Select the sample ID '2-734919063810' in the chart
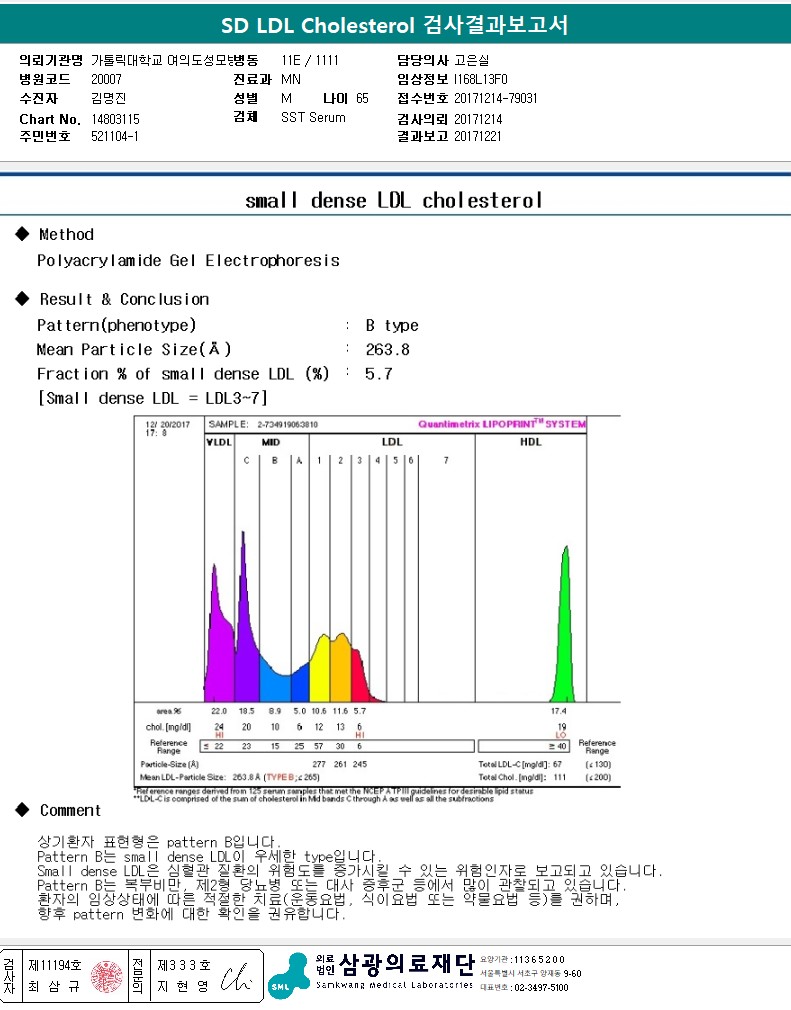 click(x=287, y=424)
